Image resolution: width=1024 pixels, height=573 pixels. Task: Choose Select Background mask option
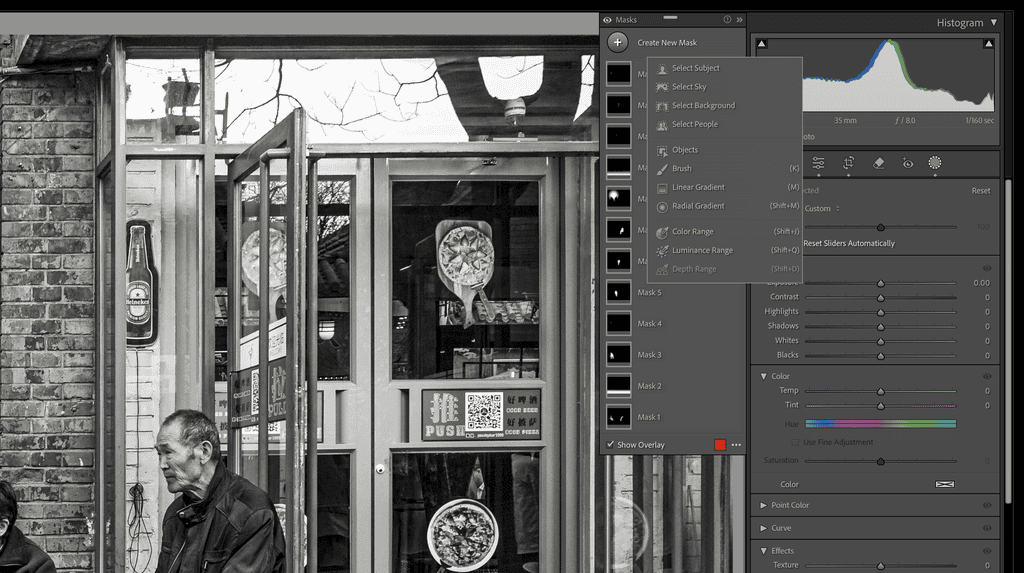[703, 106]
